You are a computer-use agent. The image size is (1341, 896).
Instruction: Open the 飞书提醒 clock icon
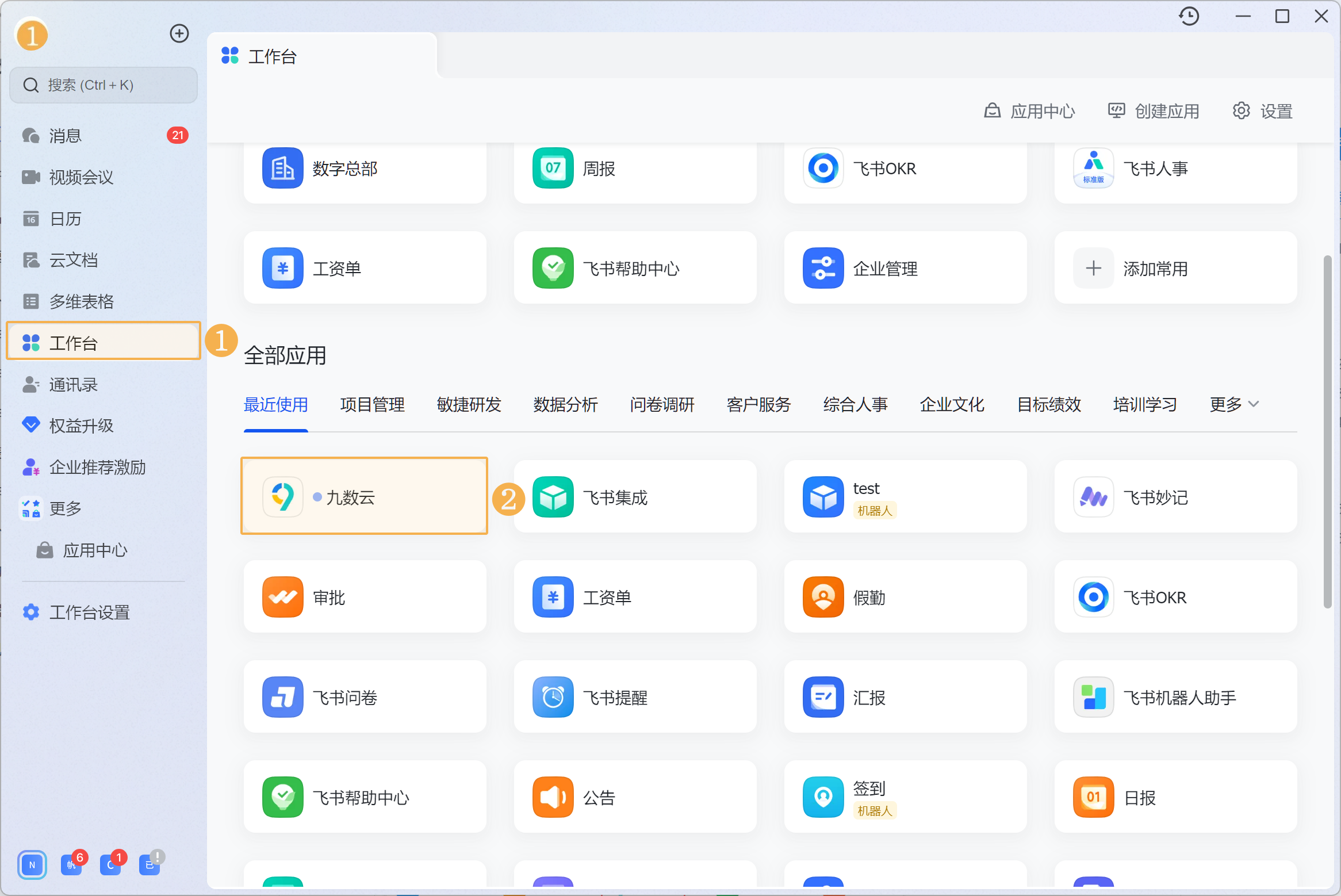click(x=553, y=697)
